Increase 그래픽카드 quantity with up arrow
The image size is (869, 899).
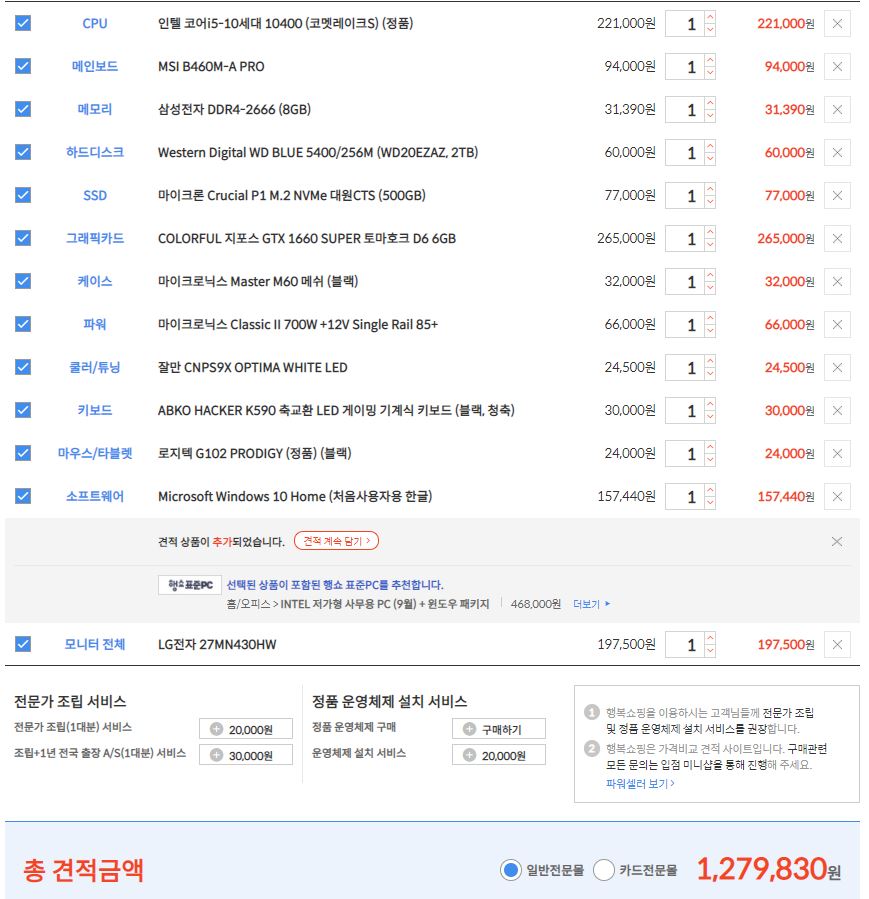coord(710,233)
